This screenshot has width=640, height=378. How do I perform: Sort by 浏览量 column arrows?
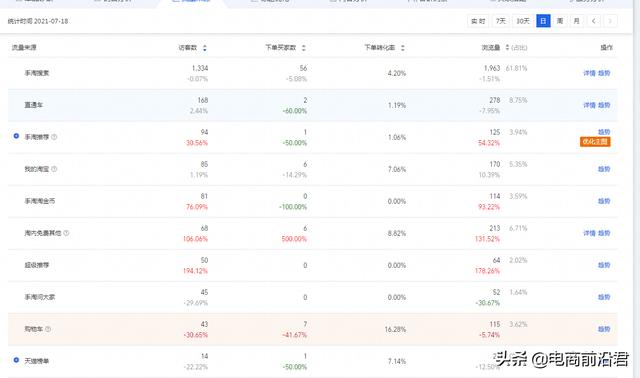(x=507, y=47)
